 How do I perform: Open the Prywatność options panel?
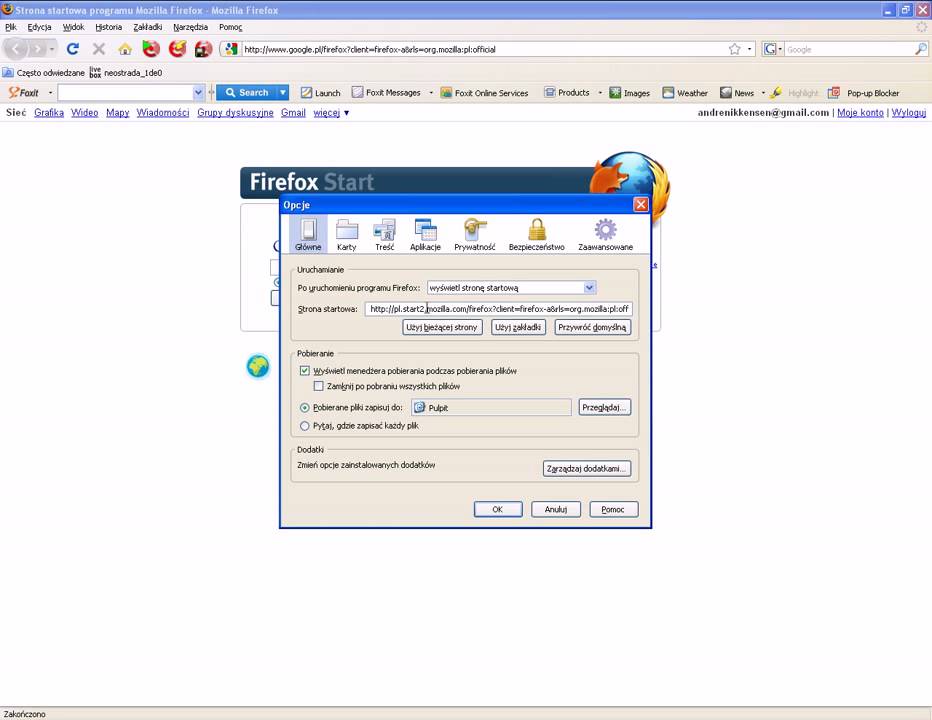tap(474, 234)
